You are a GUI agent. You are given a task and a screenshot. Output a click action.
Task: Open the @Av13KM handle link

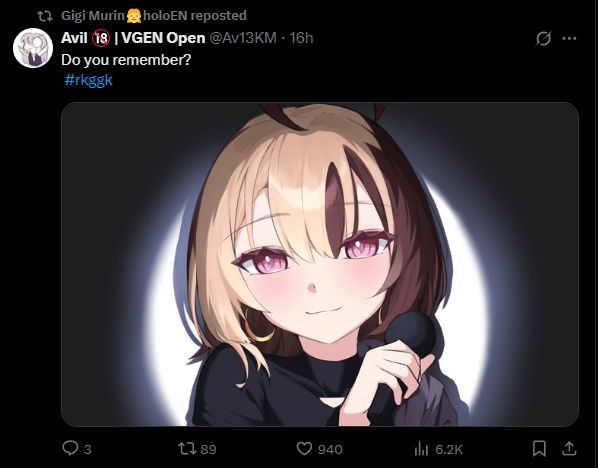click(x=243, y=38)
